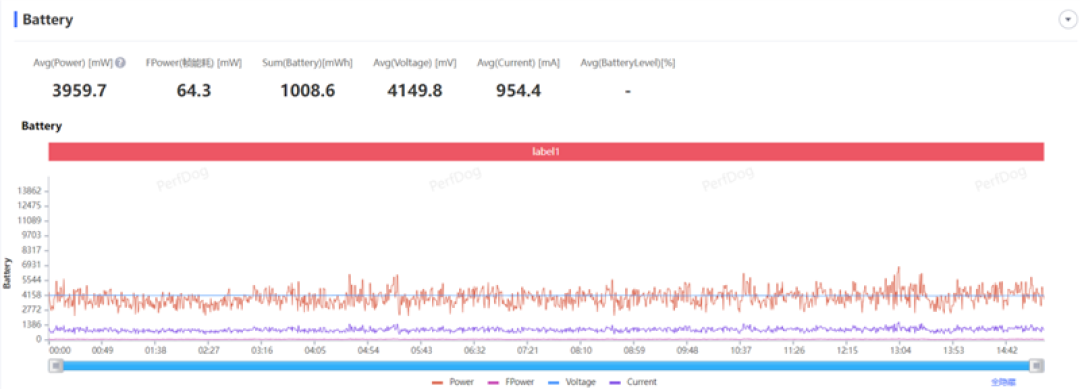Toggle the Power series in the legend
Screen dimensions: 1080x389
click(x=453, y=381)
